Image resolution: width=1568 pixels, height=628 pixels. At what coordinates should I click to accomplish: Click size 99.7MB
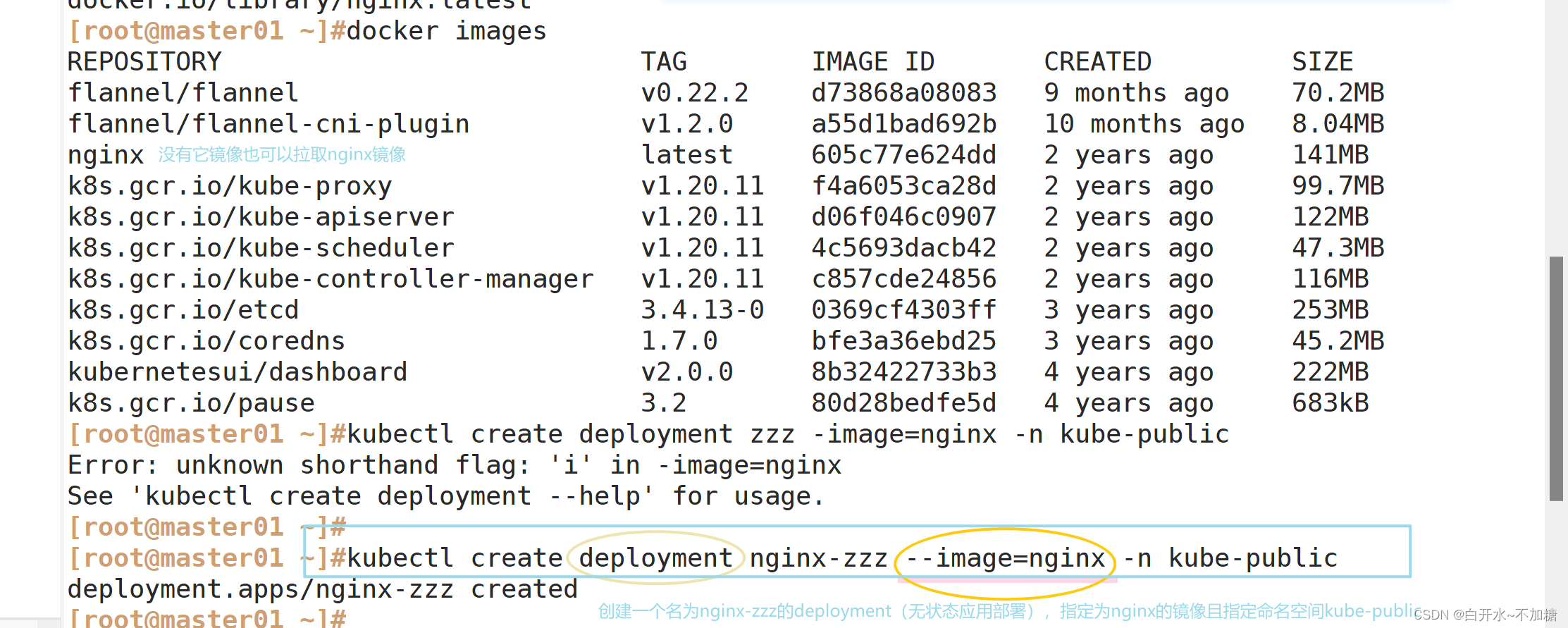(1338, 186)
